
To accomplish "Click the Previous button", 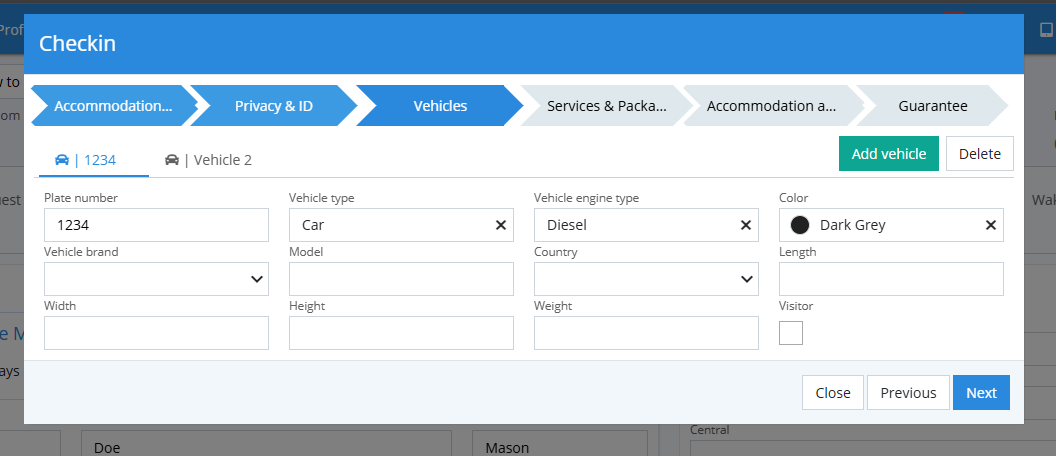I will click(909, 393).
